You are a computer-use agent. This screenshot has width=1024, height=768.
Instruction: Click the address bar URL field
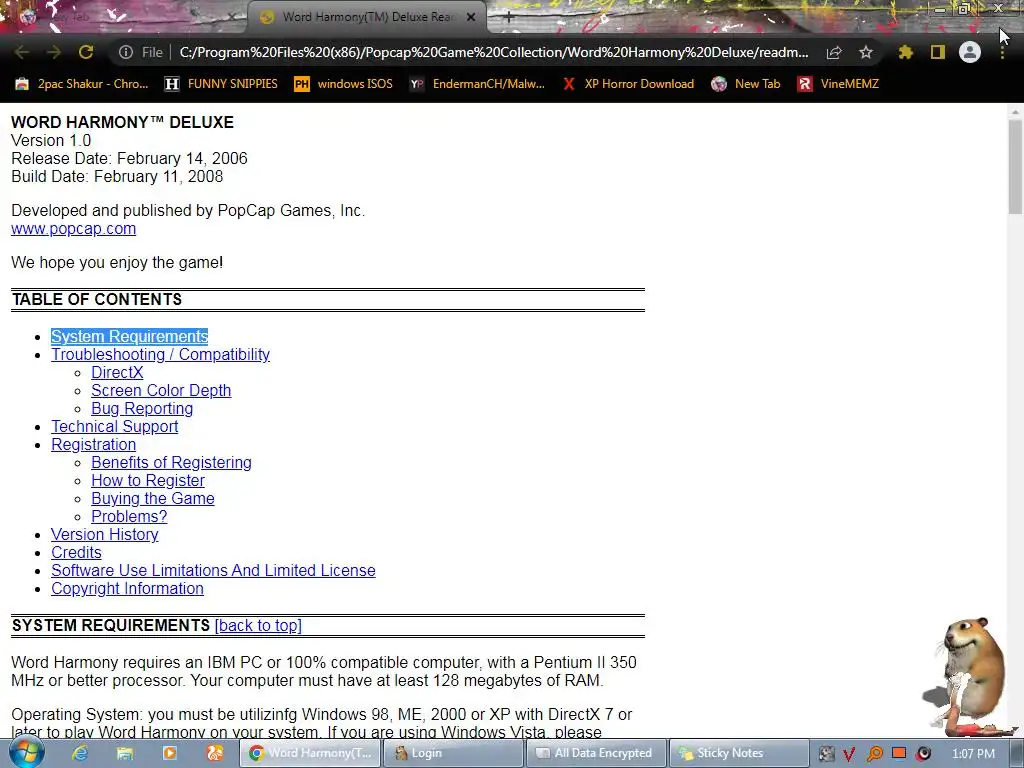coord(494,52)
